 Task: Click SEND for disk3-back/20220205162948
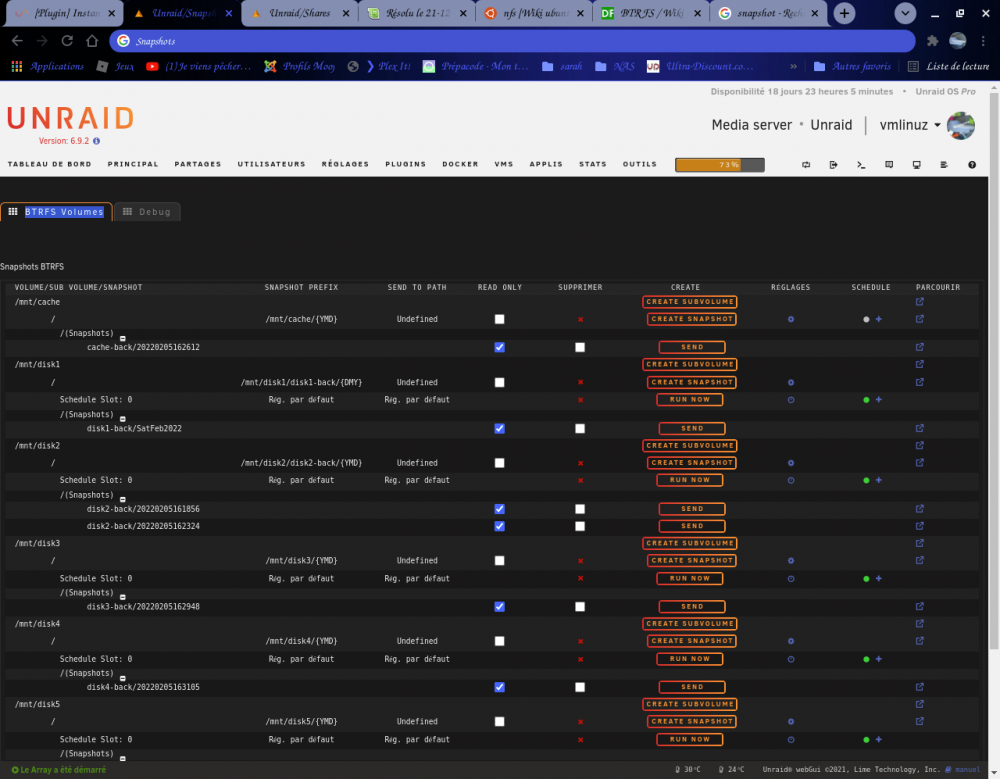tap(692, 606)
